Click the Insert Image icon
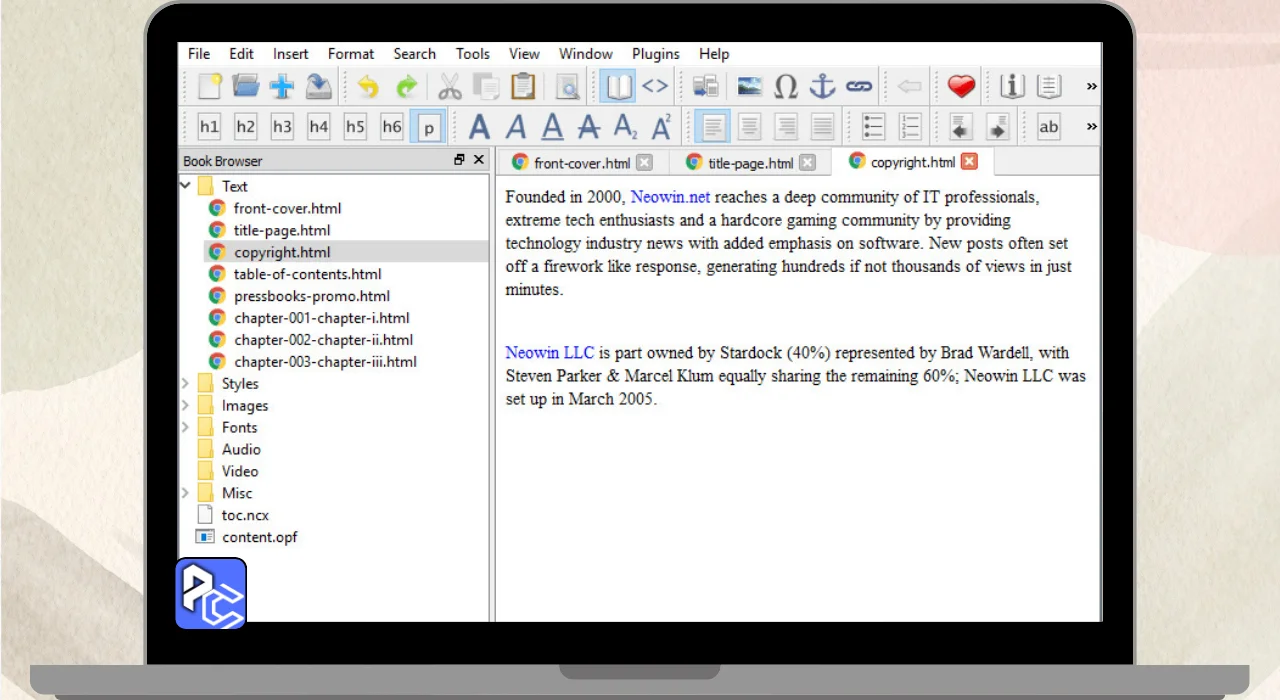The image size is (1280, 700). pyautogui.click(x=749, y=87)
